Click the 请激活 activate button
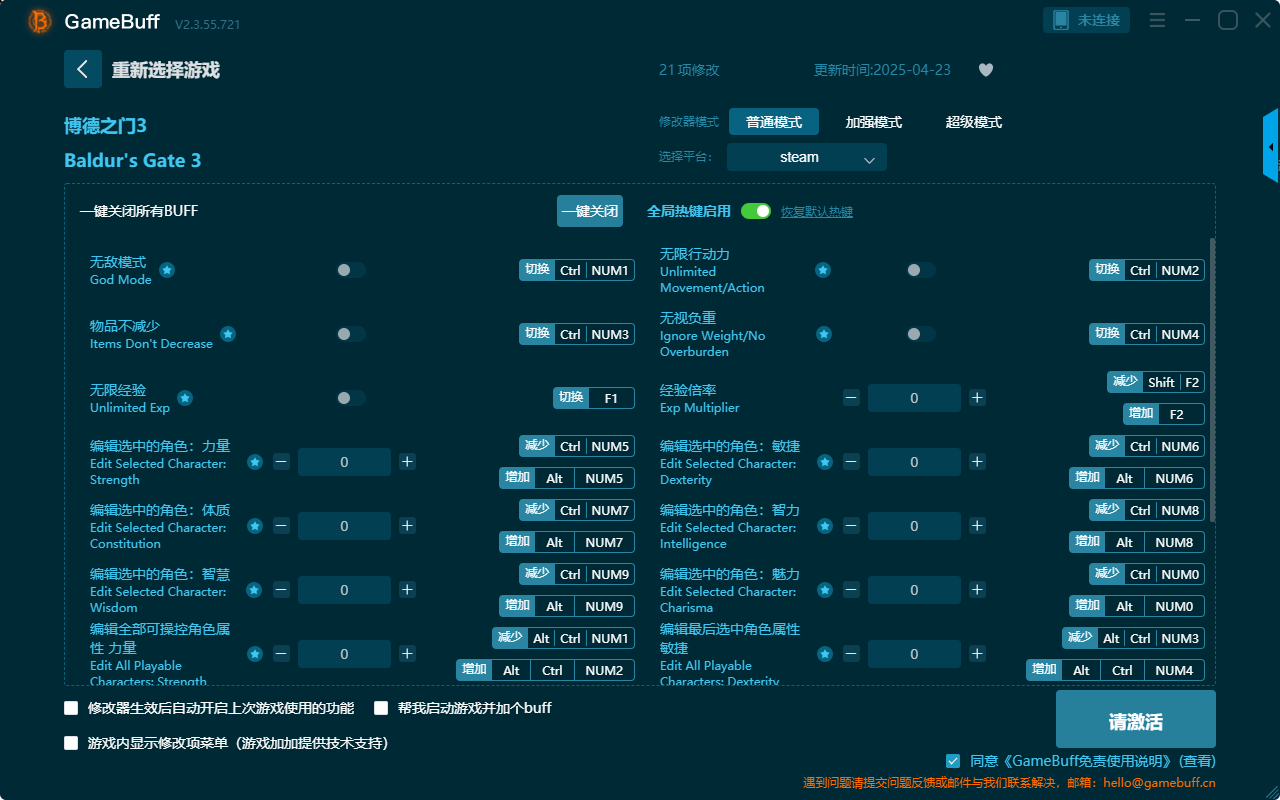This screenshot has width=1280, height=800. click(1136, 719)
